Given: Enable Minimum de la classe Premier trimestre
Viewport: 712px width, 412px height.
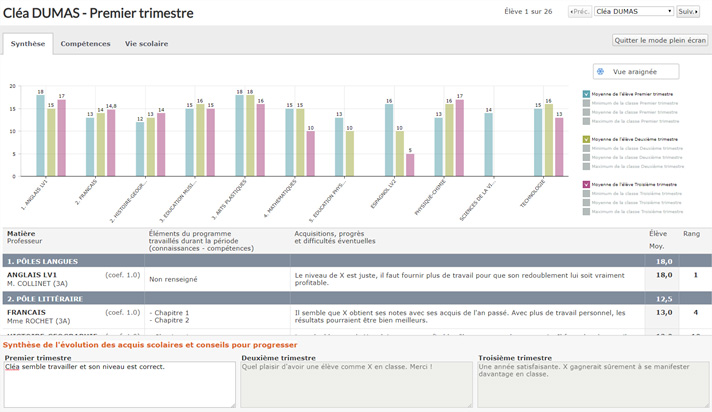Looking at the screenshot, I should tap(586, 103).
